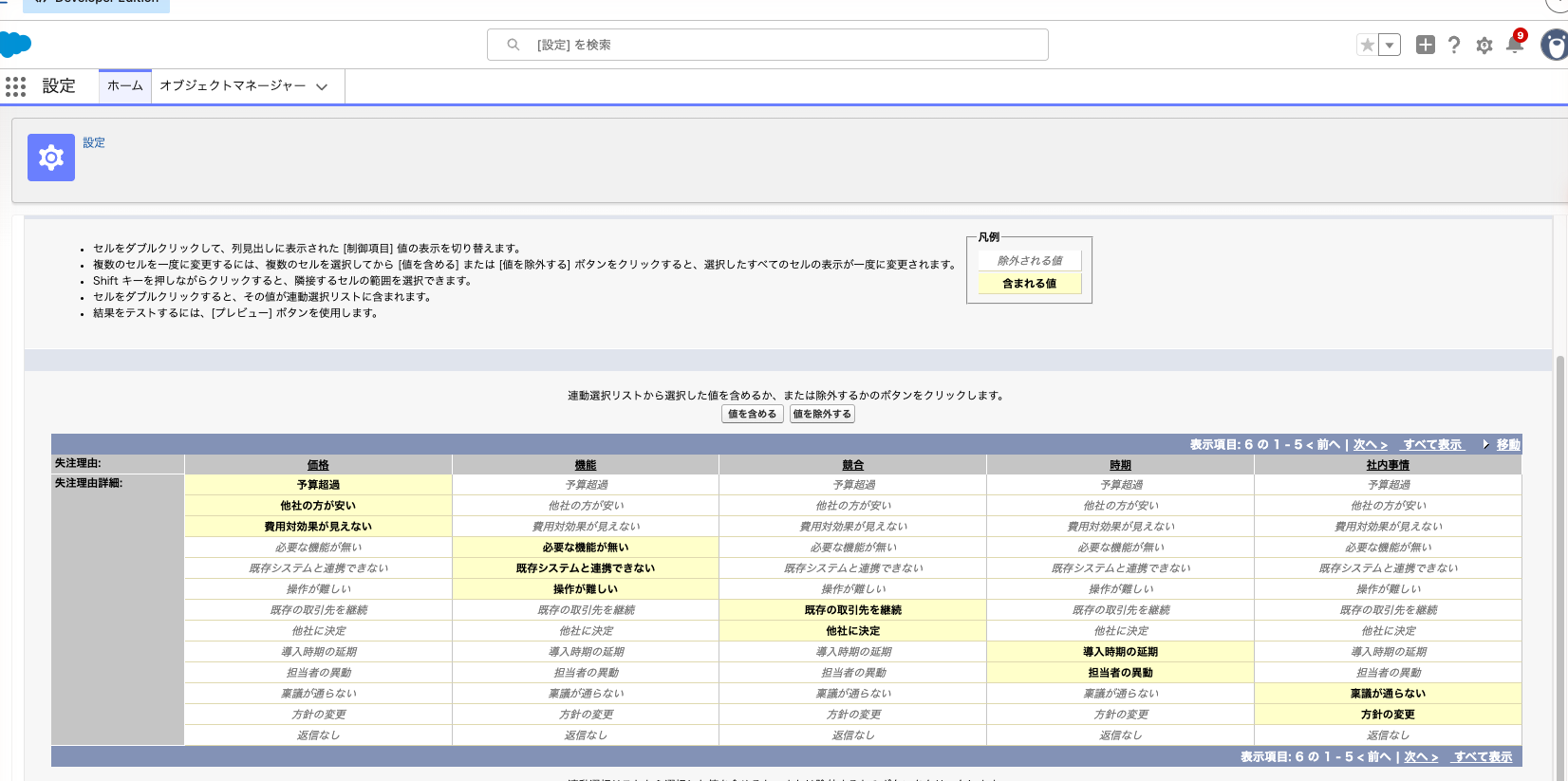Select the 機能 column header

[x=586, y=465]
